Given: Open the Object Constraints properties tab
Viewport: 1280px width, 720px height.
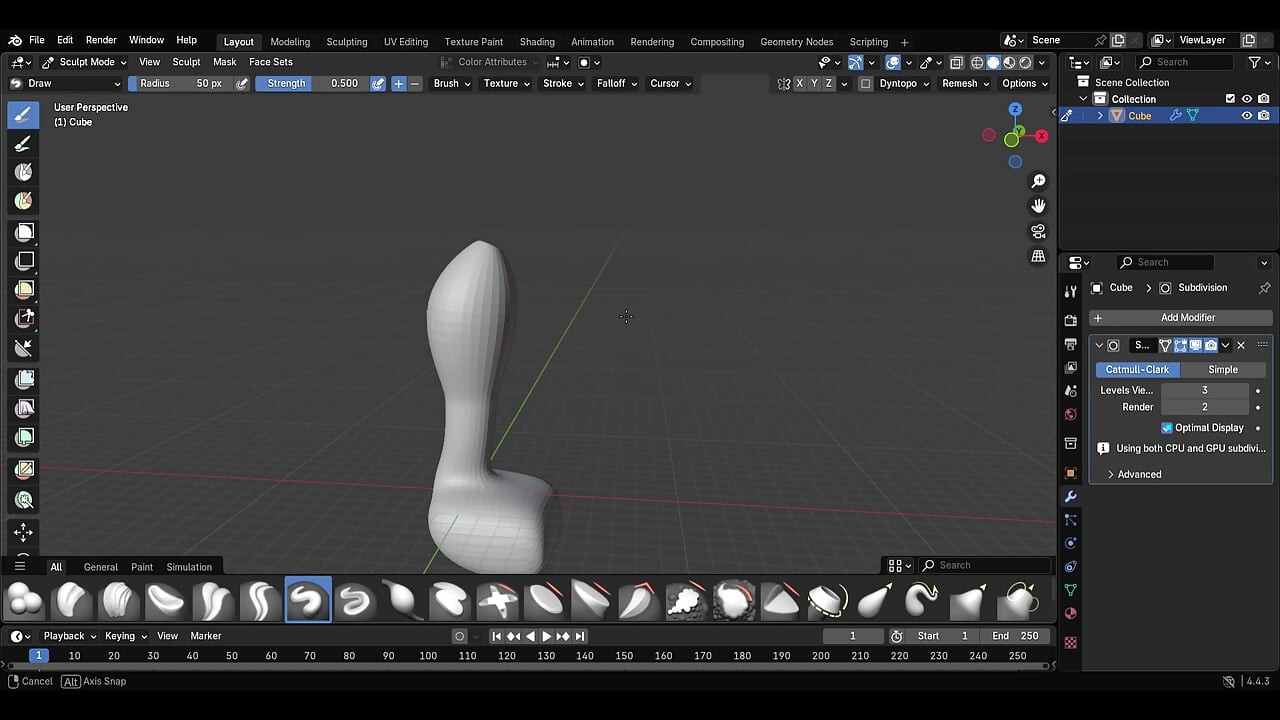Looking at the screenshot, I should 1070,567.
